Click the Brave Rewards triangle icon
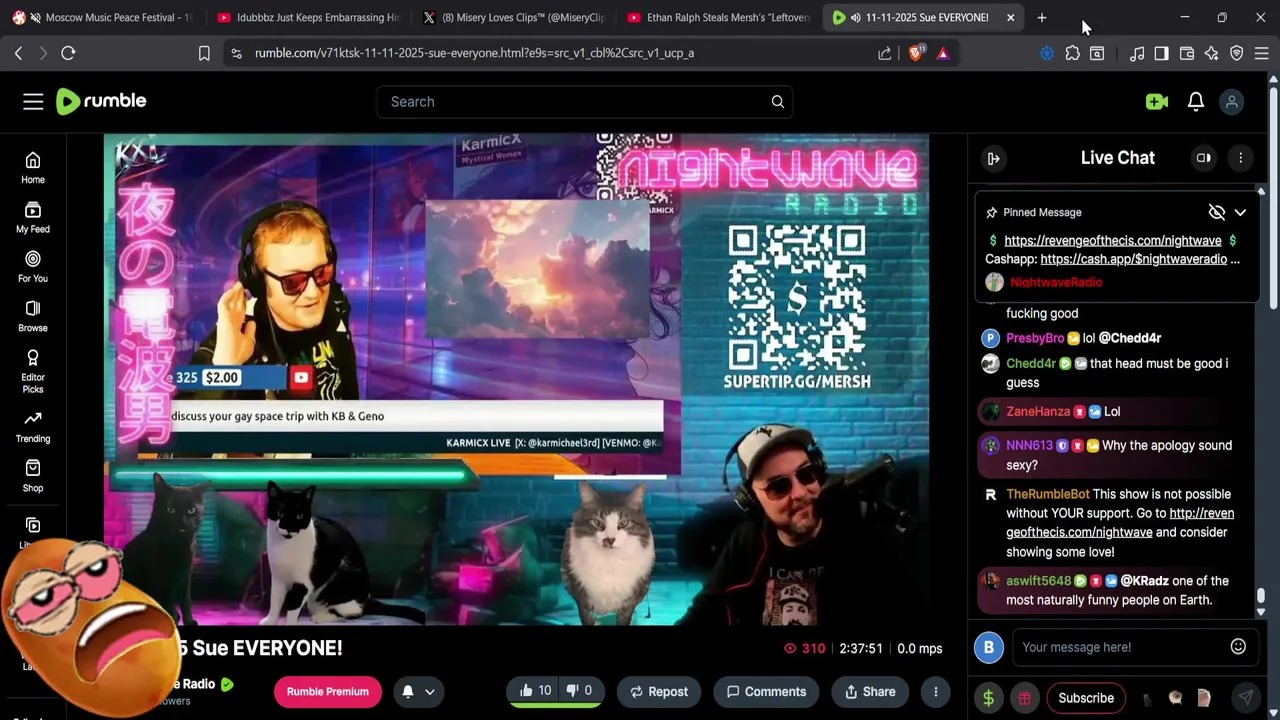 (942, 53)
